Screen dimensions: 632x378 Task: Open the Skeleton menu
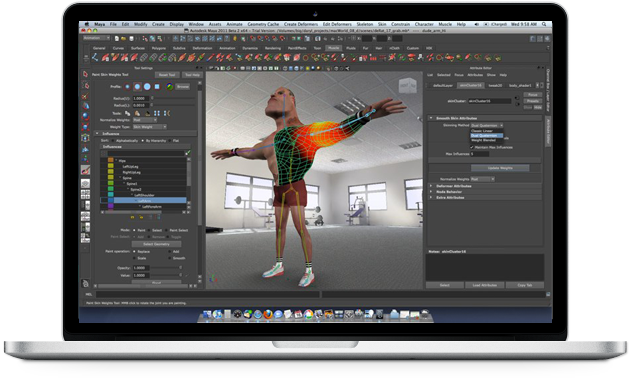pyautogui.click(x=364, y=25)
